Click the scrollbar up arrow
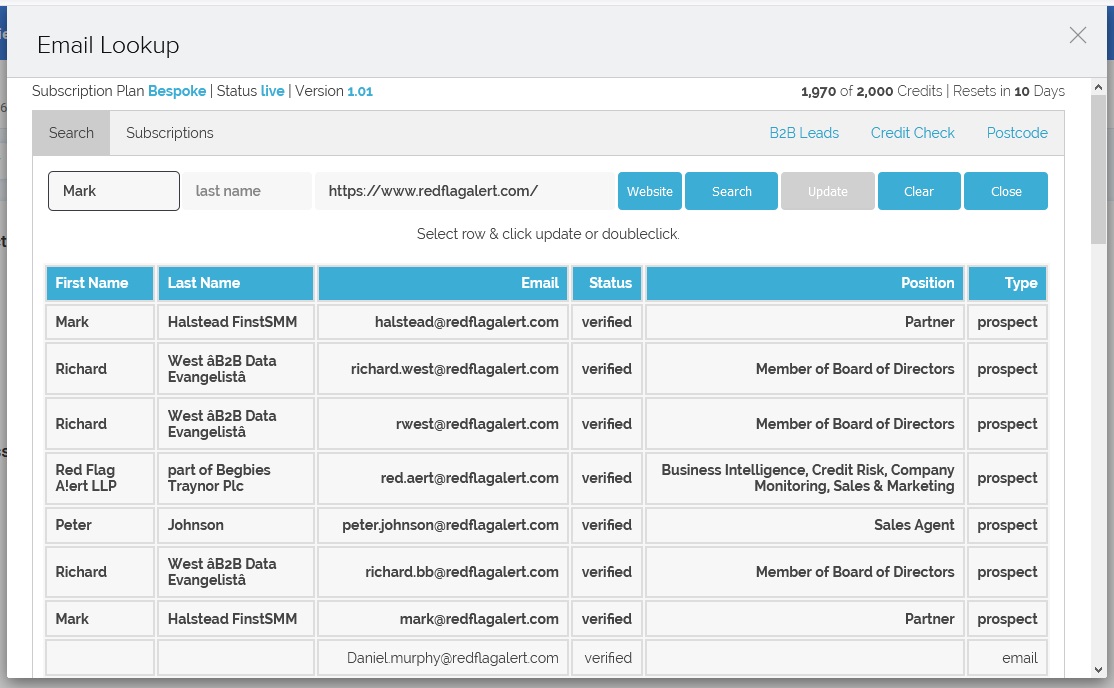The image size is (1114, 688). [1098, 87]
